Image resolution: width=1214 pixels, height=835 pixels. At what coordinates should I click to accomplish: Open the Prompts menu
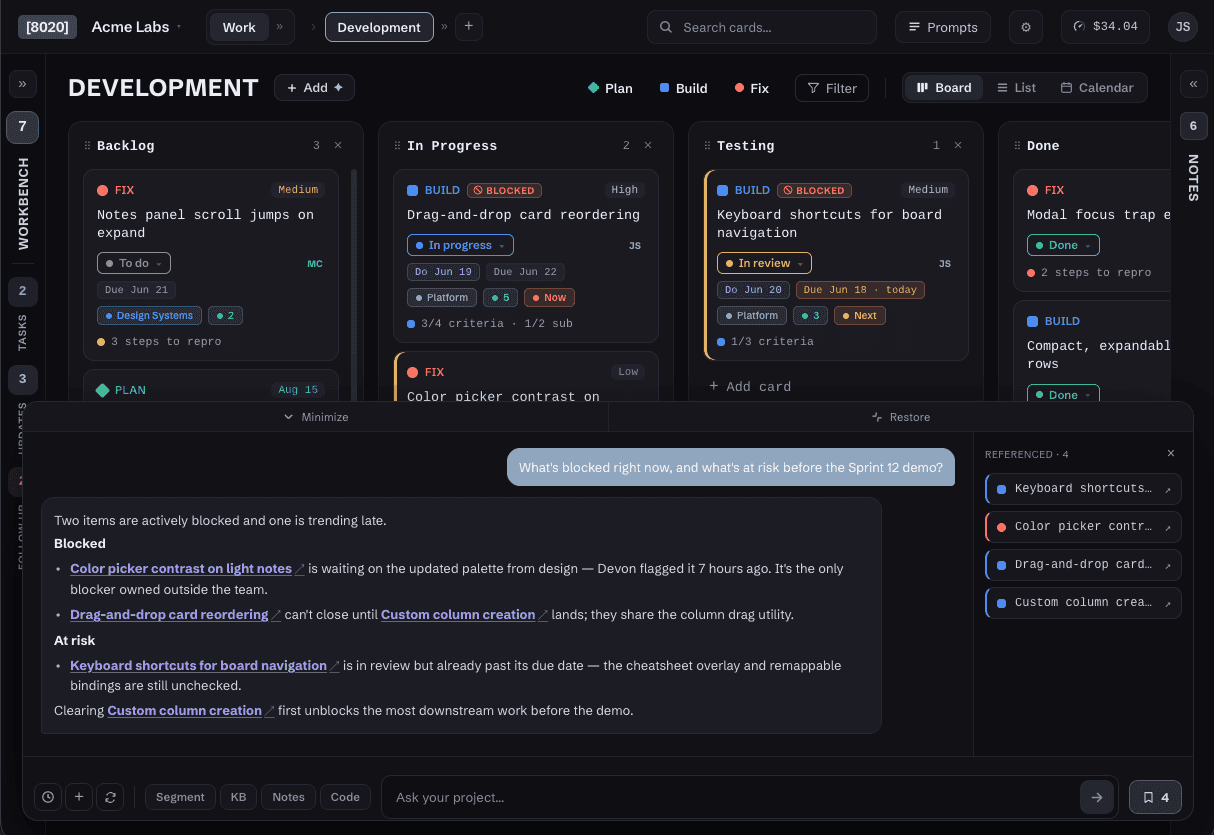(943, 27)
